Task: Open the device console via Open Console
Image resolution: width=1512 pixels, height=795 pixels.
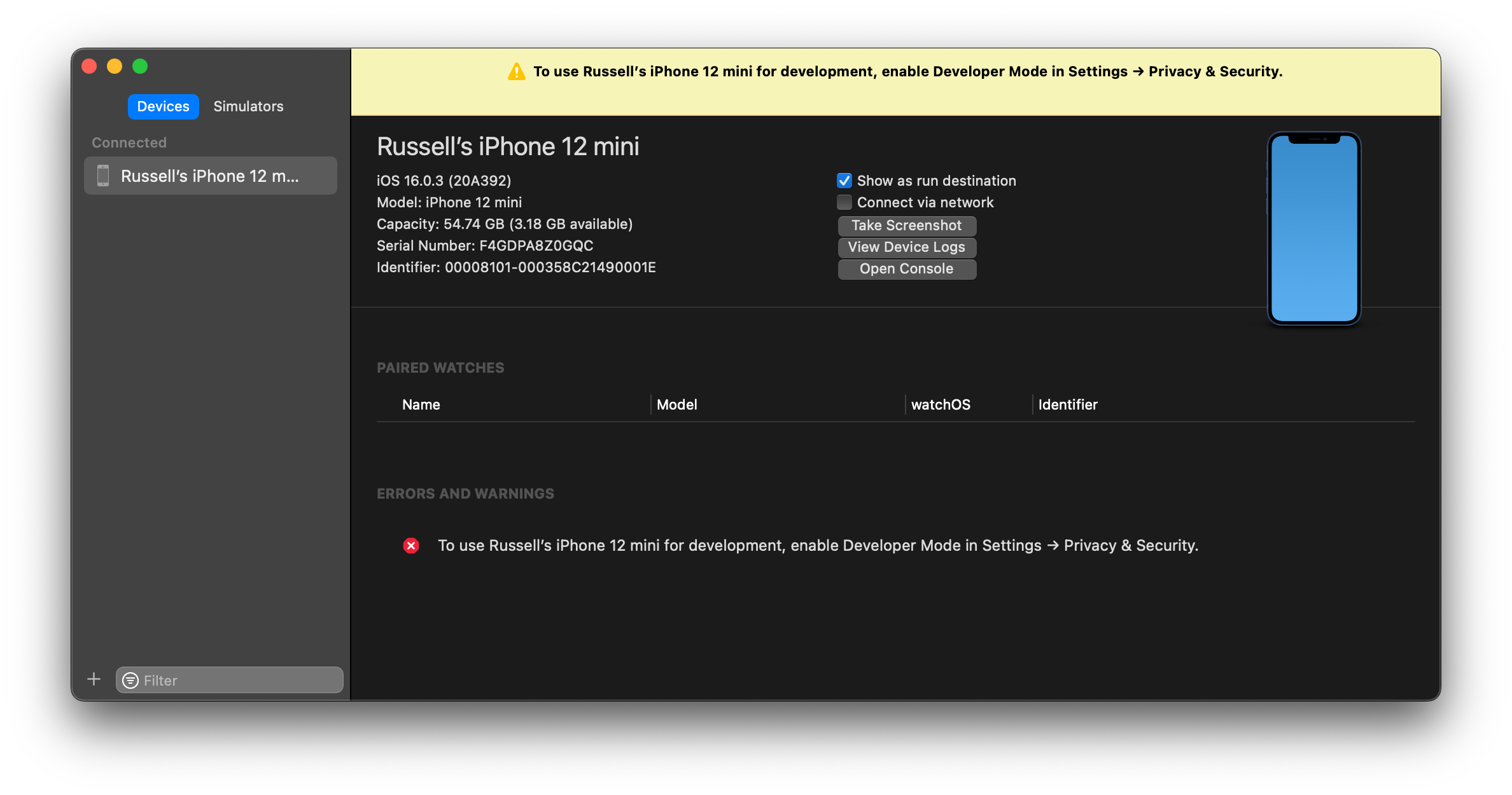Action: pyautogui.click(x=907, y=268)
